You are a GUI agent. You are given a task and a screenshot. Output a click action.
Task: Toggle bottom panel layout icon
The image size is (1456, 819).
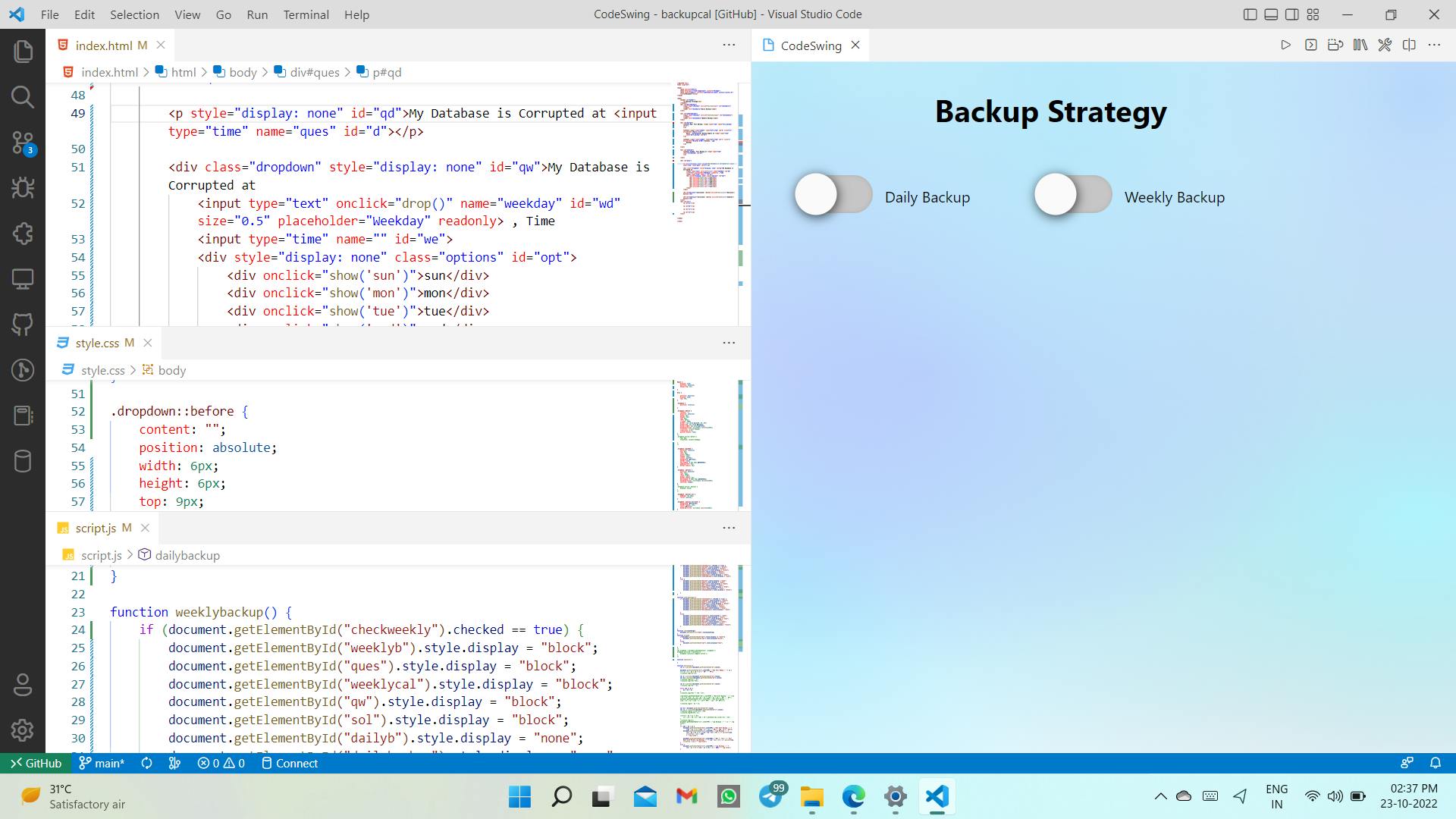pyautogui.click(x=1272, y=14)
